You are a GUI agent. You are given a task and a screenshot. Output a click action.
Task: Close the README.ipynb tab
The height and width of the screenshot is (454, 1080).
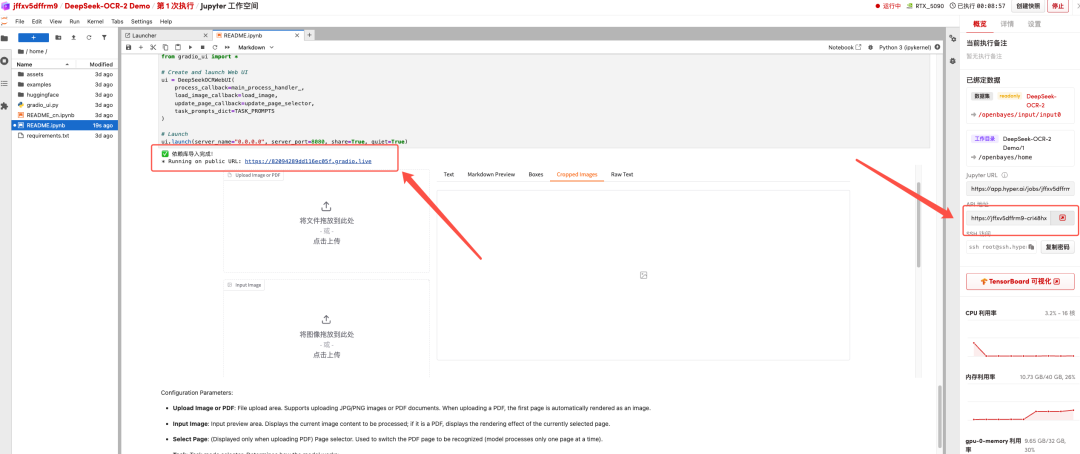click(298, 35)
